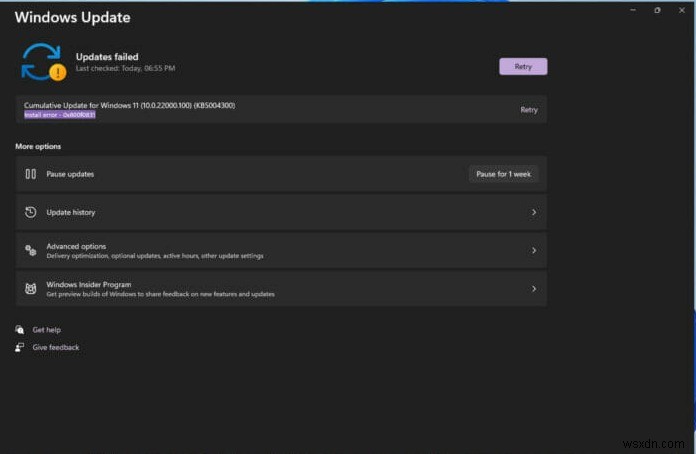
Task: Click the Give feedback link
Action: [x=56, y=347]
